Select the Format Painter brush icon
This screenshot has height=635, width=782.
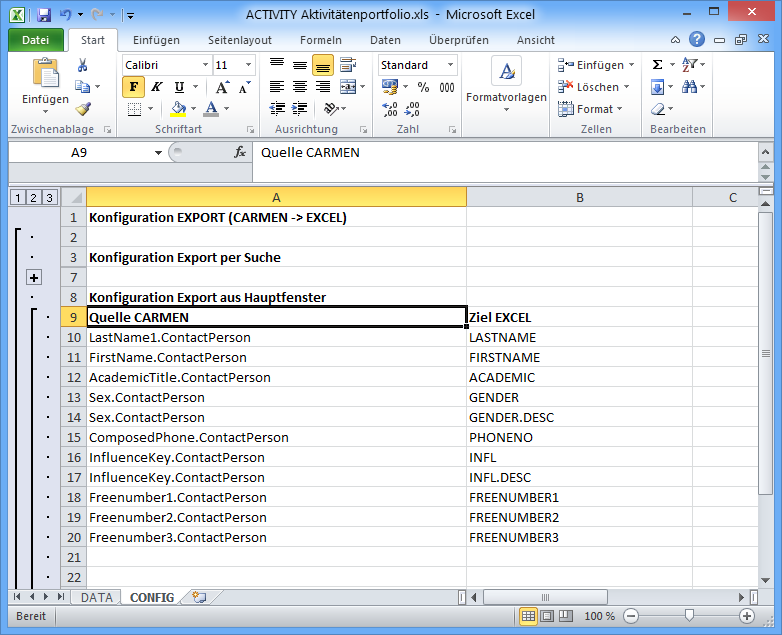tap(82, 109)
